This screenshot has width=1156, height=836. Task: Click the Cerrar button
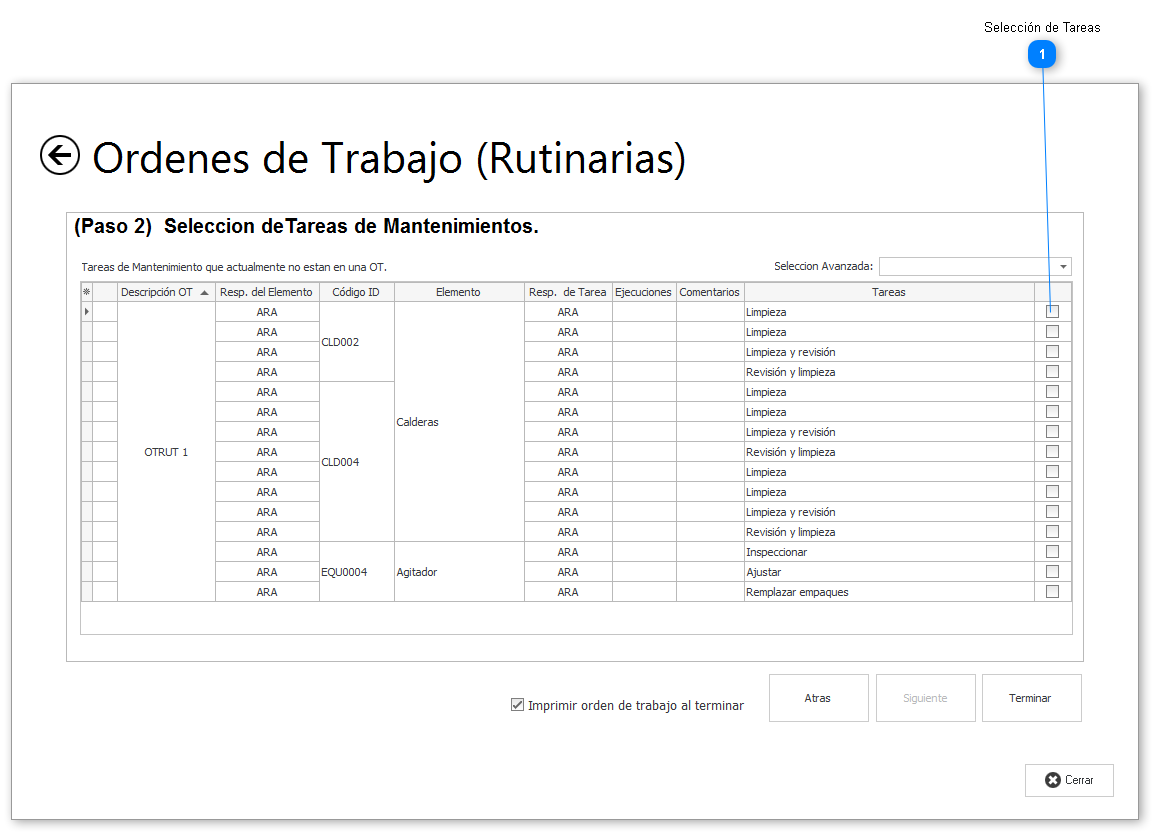1069,780
